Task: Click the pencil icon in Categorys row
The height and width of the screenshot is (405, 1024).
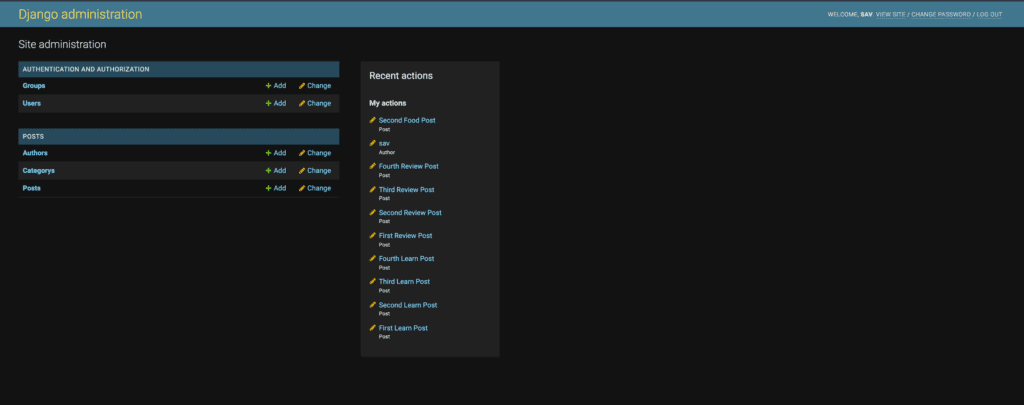Action: (x=302, y=171)
